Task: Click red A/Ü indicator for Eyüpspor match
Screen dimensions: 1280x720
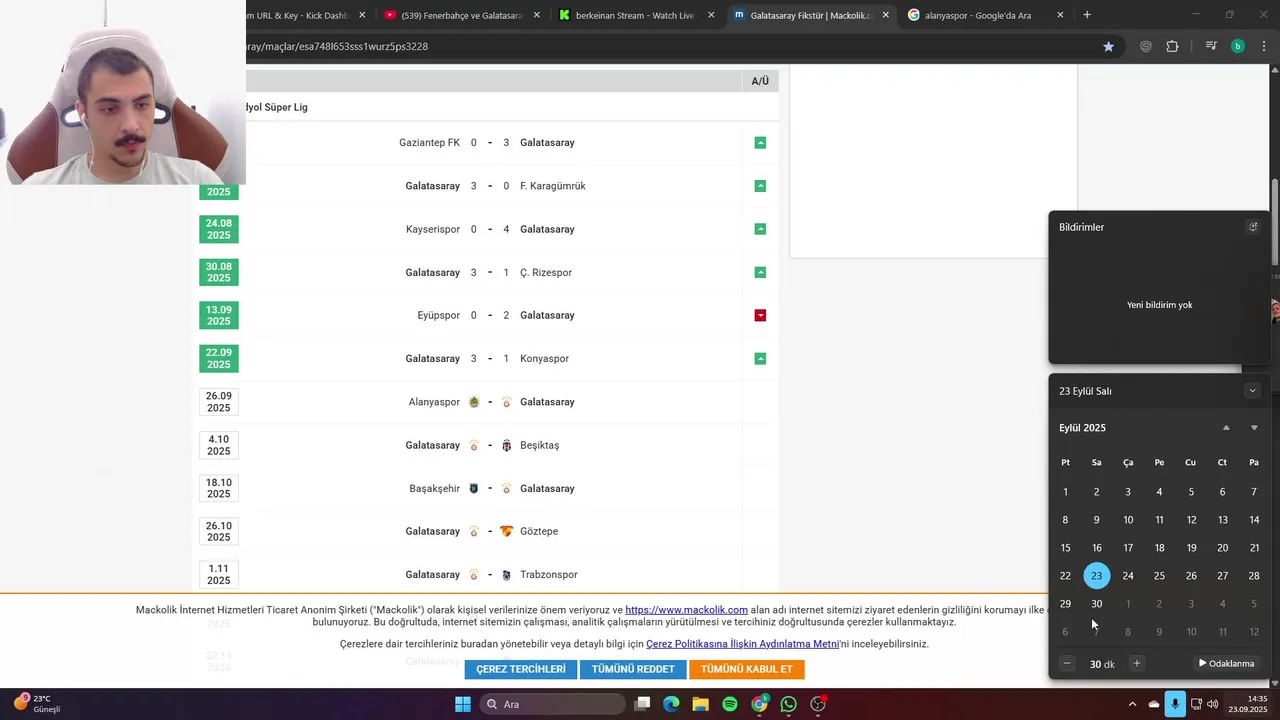Action: point(760,315)
